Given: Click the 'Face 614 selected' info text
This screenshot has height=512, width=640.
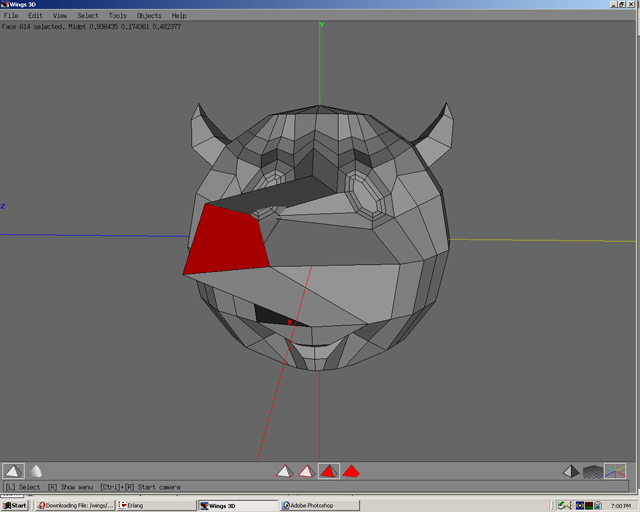Looking at the screenshot, I should tap(33, 27).
